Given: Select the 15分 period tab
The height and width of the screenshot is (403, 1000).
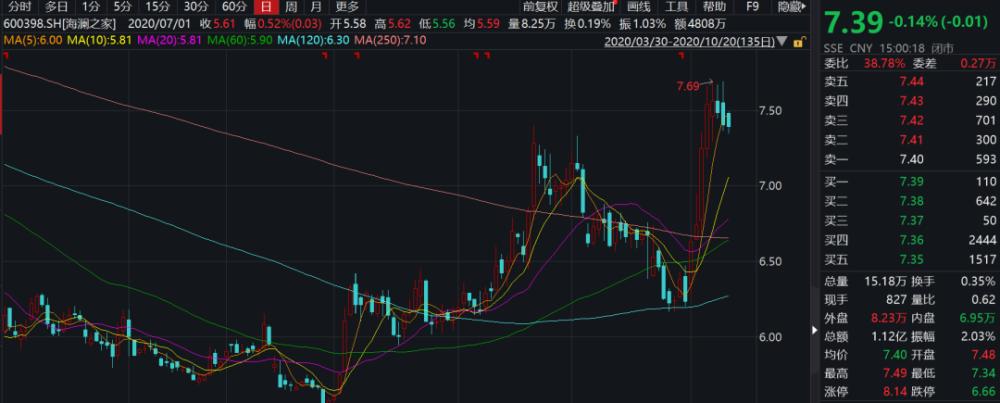Looking at the screenshot, I should tap(158, 6).
